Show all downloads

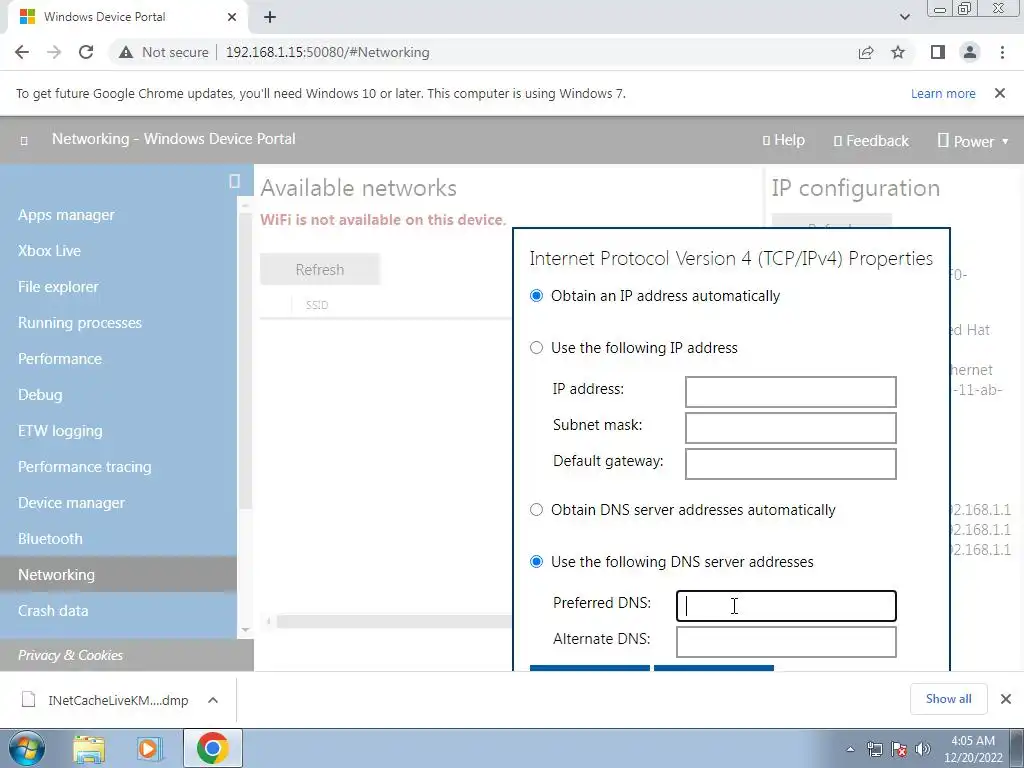point(948,699)
